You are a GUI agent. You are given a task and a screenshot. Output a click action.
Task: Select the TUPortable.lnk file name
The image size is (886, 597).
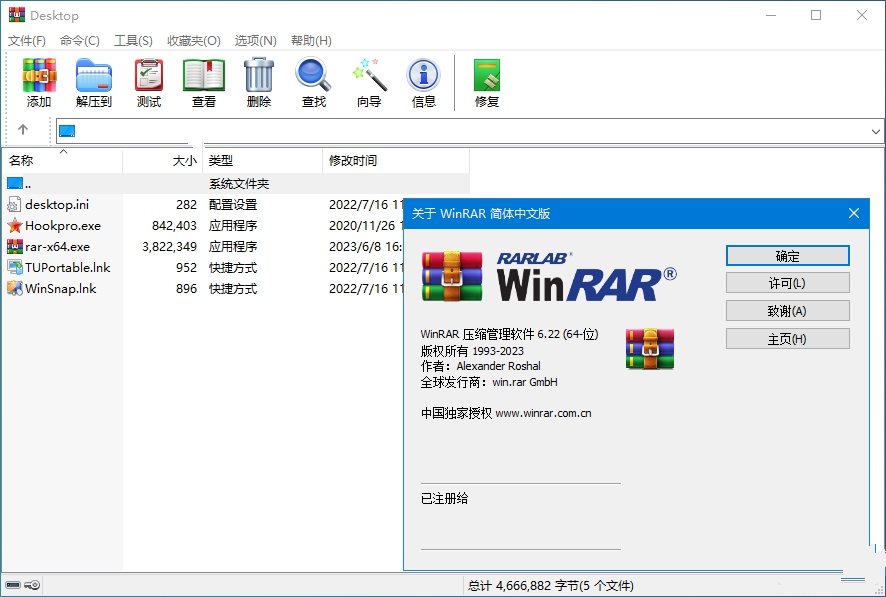coord(68,267)
